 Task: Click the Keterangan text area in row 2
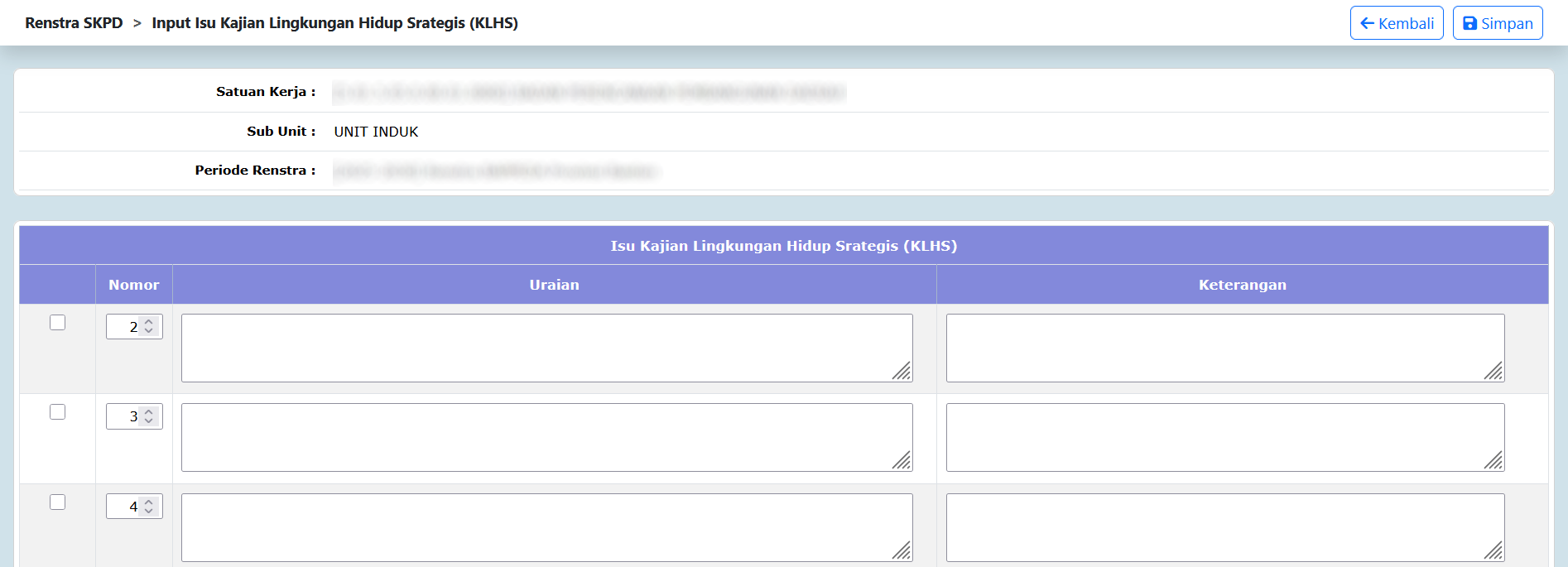coord(1224,348)
